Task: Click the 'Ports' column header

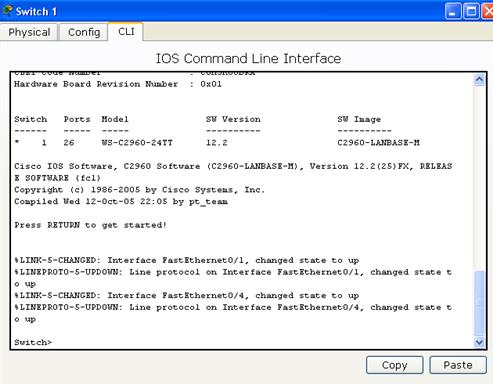Action: pos(77,119)
